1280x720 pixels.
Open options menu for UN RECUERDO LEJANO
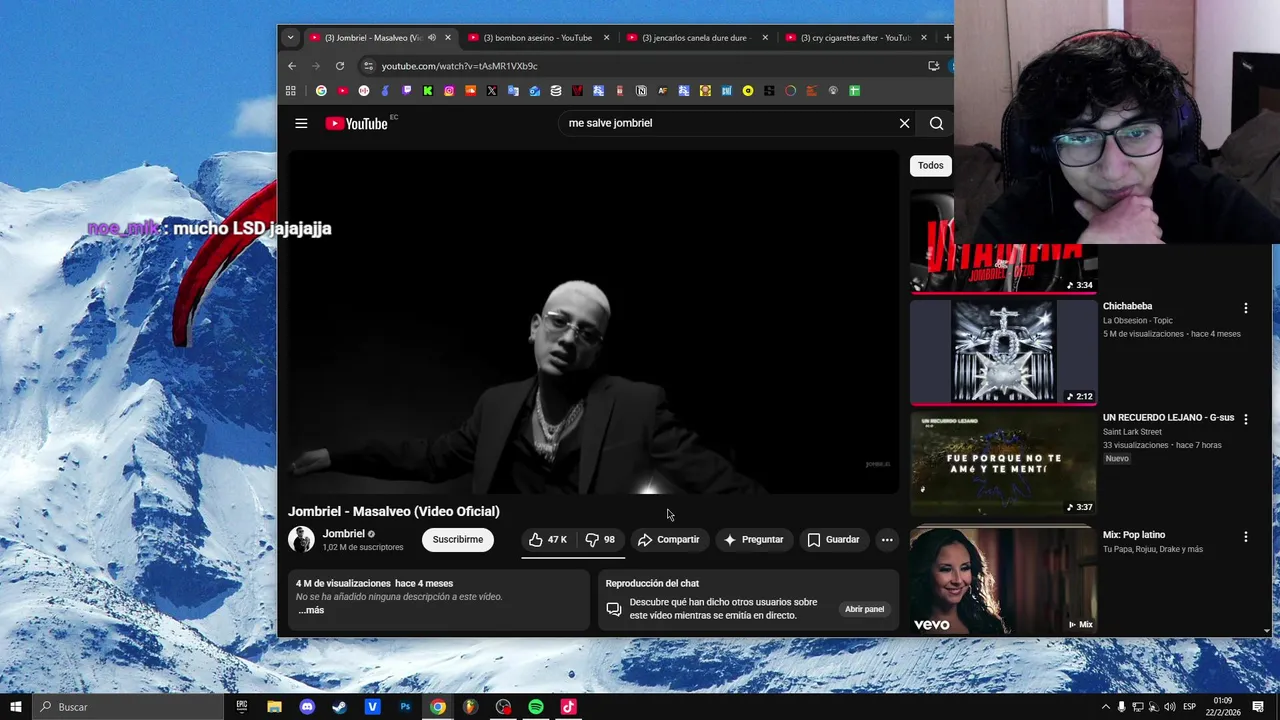1245,419
